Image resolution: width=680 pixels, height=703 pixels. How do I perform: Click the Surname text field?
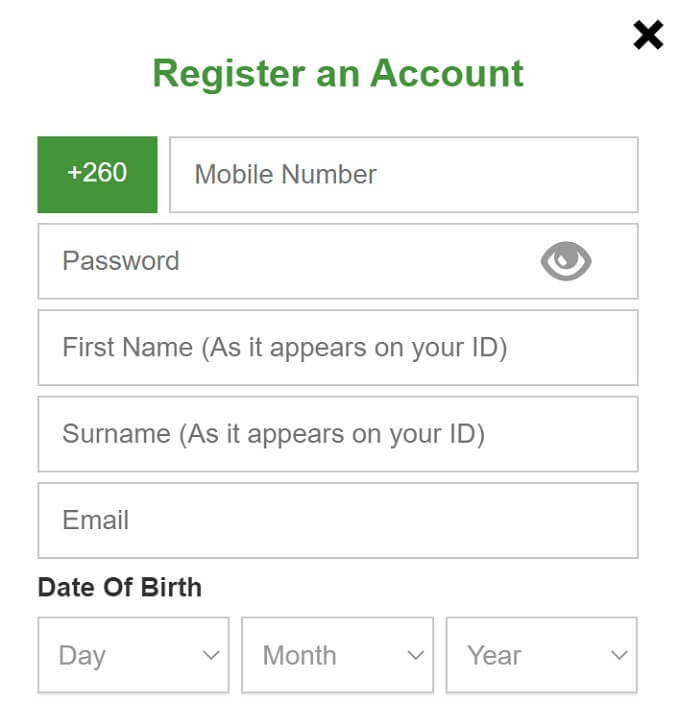[x=338, y=434]
